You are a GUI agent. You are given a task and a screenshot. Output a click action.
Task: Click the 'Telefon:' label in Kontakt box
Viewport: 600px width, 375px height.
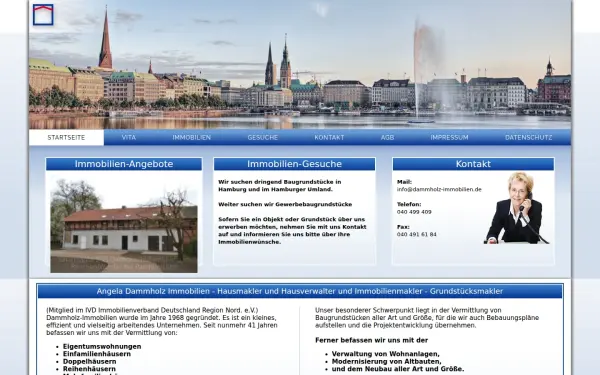(409, 204)
